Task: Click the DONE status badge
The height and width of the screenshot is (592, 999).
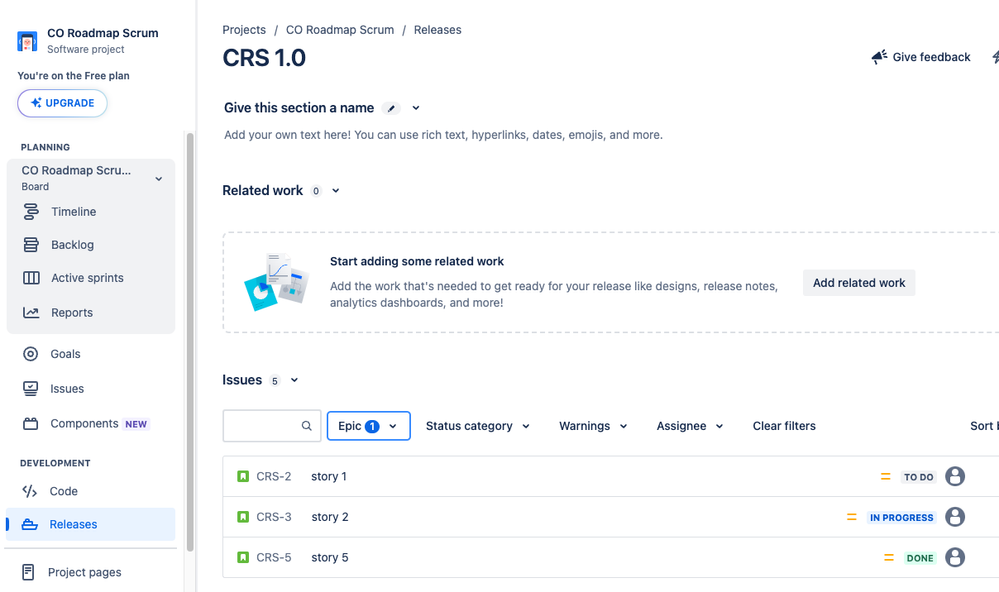Action: [920, 558]
